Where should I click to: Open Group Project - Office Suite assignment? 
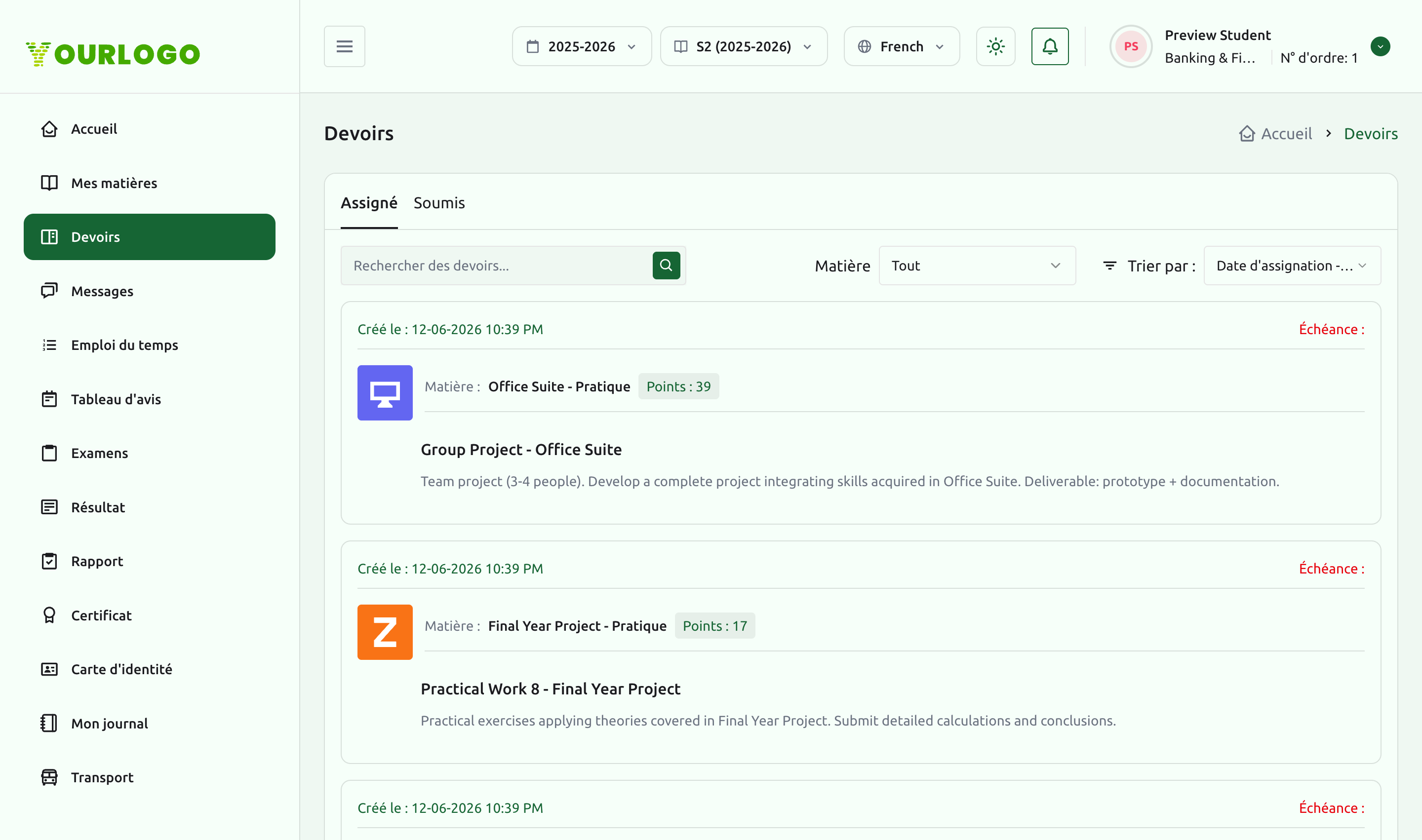(521, 450)
